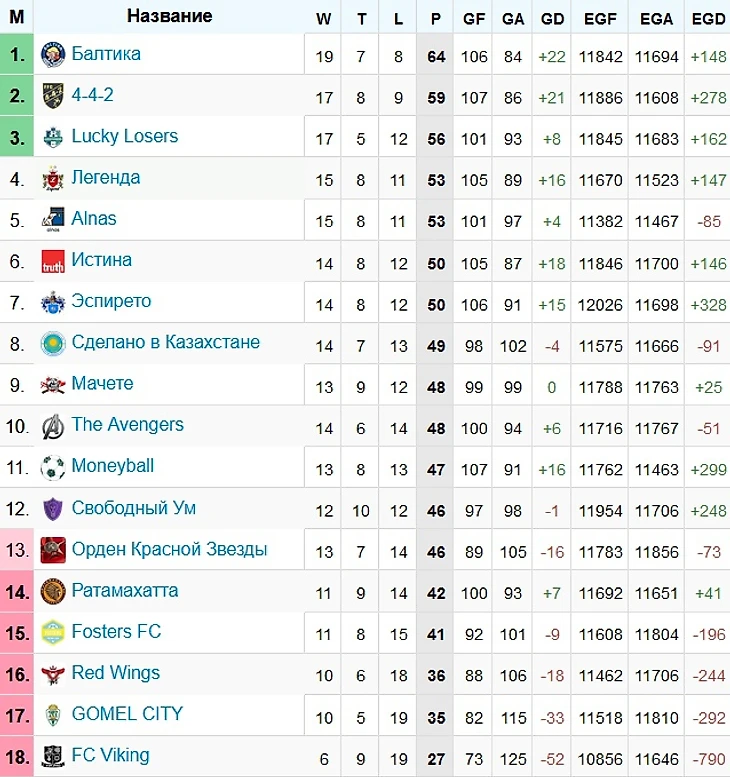The height and width of the screenshot is (777, 730).
Task: Click the Lucky Losers team logo
Action: click(52, 138)
